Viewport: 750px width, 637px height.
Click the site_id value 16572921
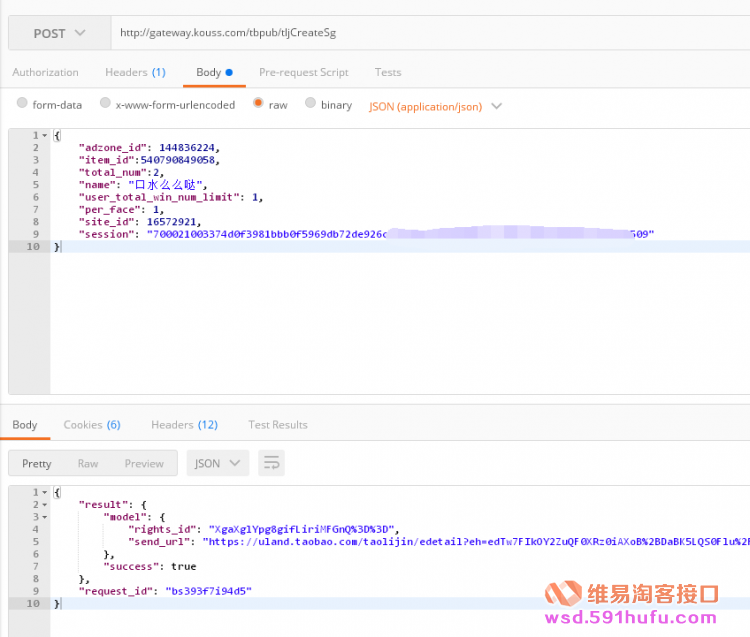(x=171, y=222)
